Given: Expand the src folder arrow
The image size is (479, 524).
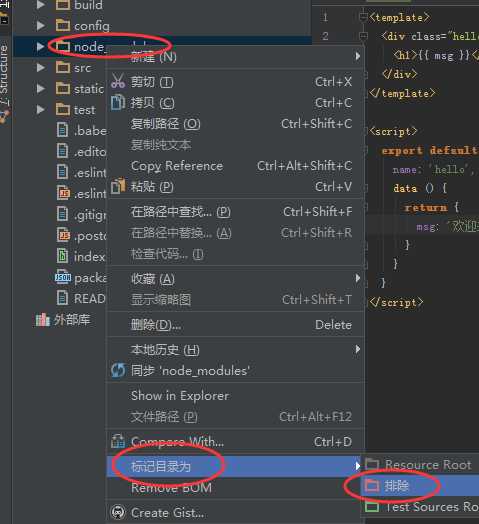Looking at the screenshot, I should [40, 68].
